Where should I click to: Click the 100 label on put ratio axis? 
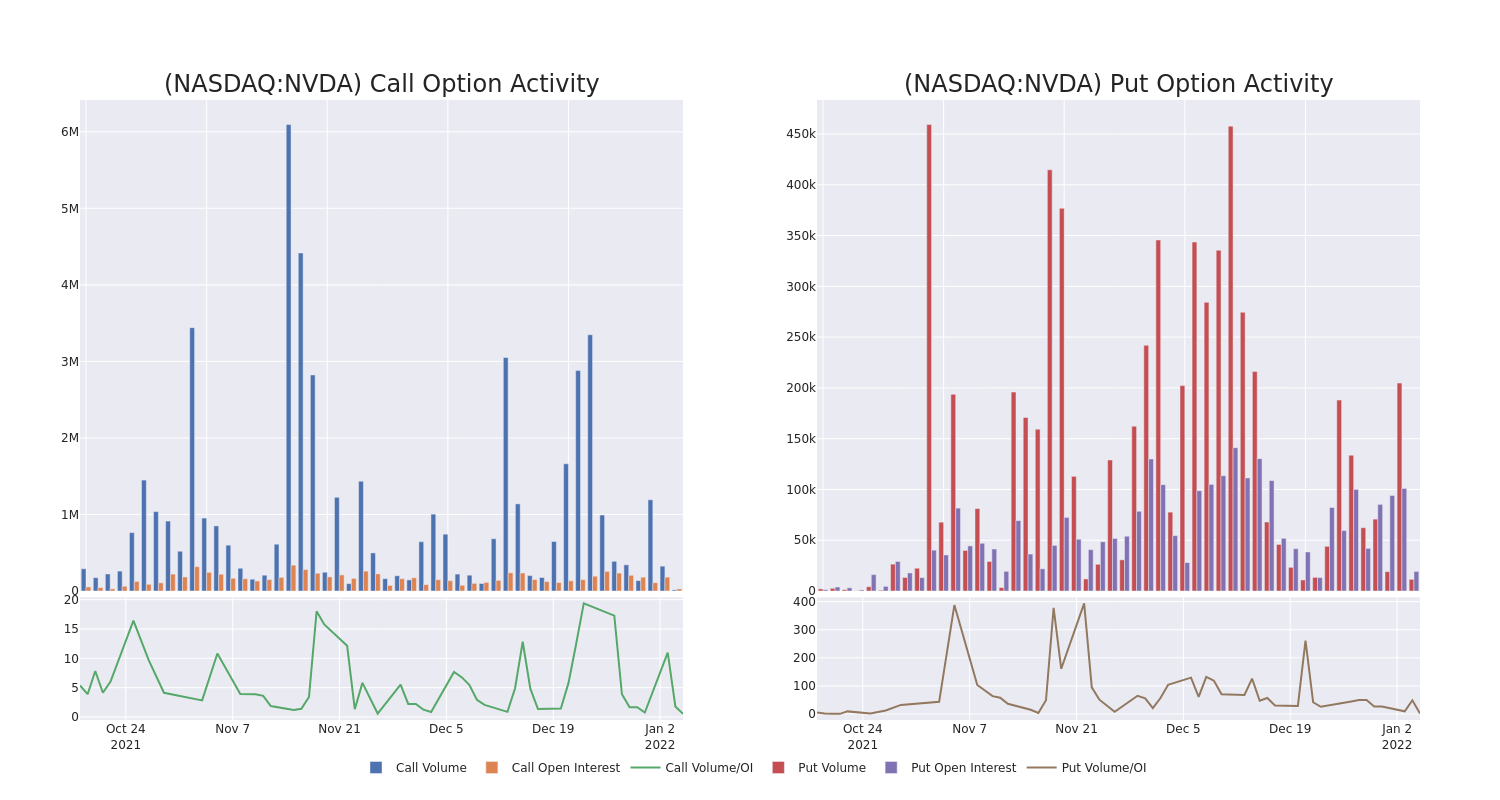pos(805,686)
